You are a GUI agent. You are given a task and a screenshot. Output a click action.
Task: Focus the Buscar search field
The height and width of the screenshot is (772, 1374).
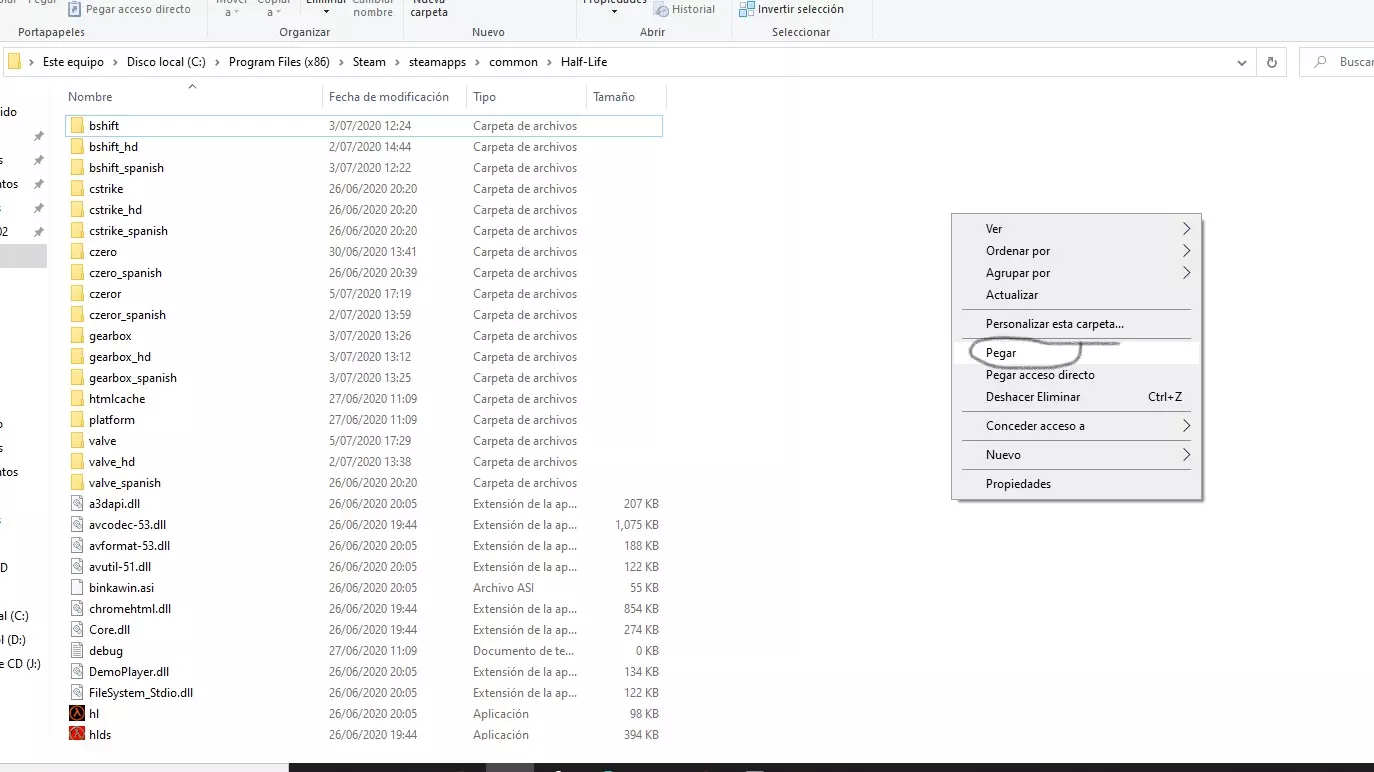click(x=1337, y=62)
